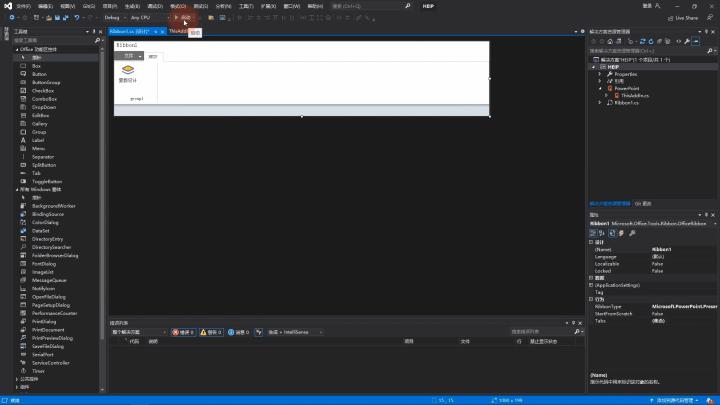Screen dimensions: 720x405
Task: Expand the Ribbon1.cs node in Solution Explorer
Action: [600, 103]
